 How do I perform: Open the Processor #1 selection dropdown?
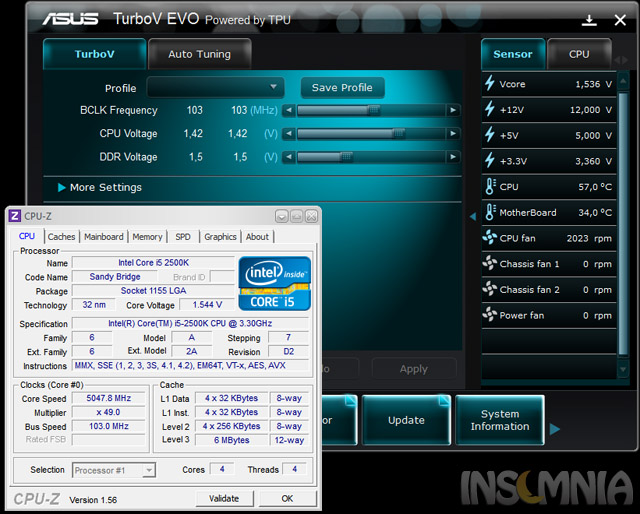(x=114, y=470)
